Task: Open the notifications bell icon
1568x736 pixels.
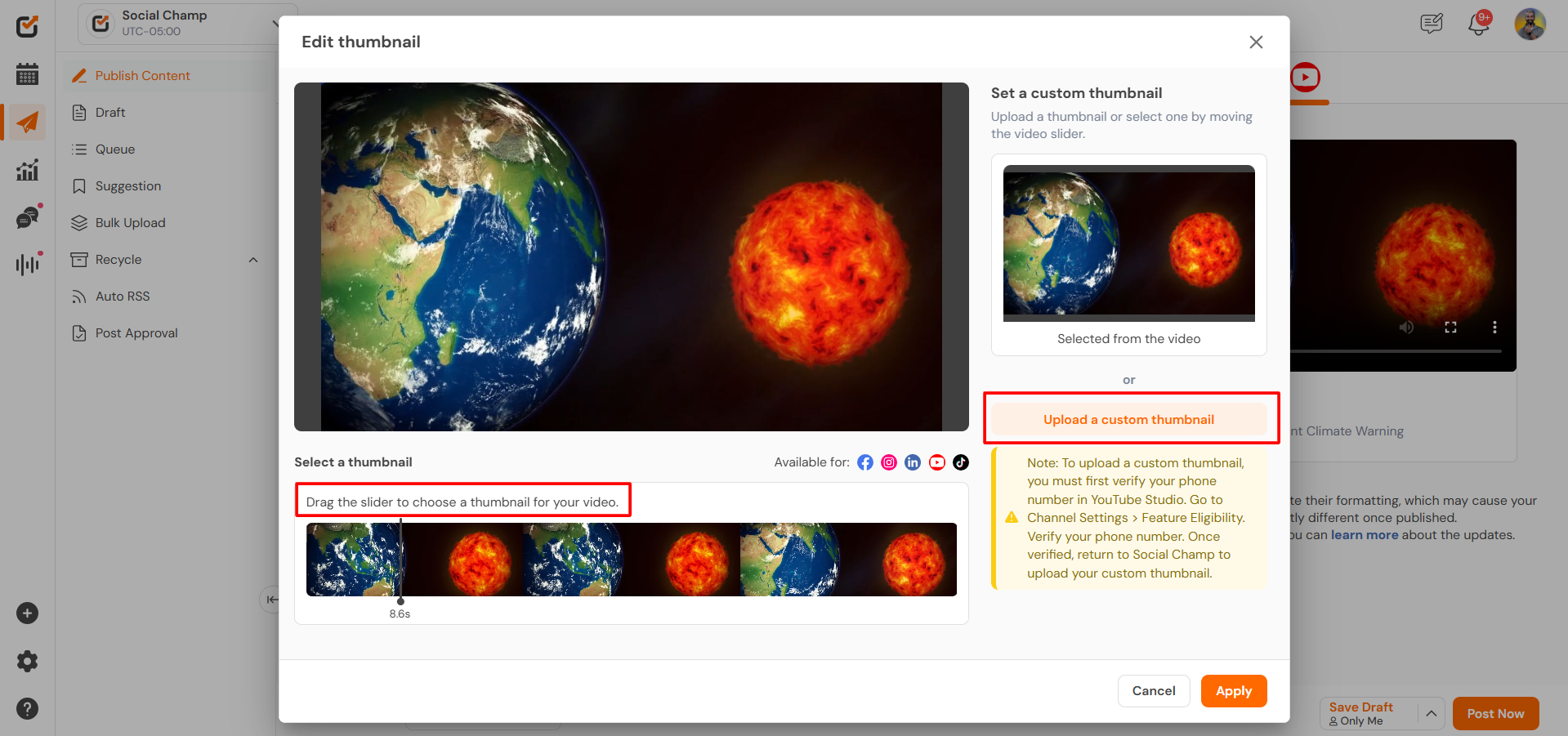Action: point(1478,24)
